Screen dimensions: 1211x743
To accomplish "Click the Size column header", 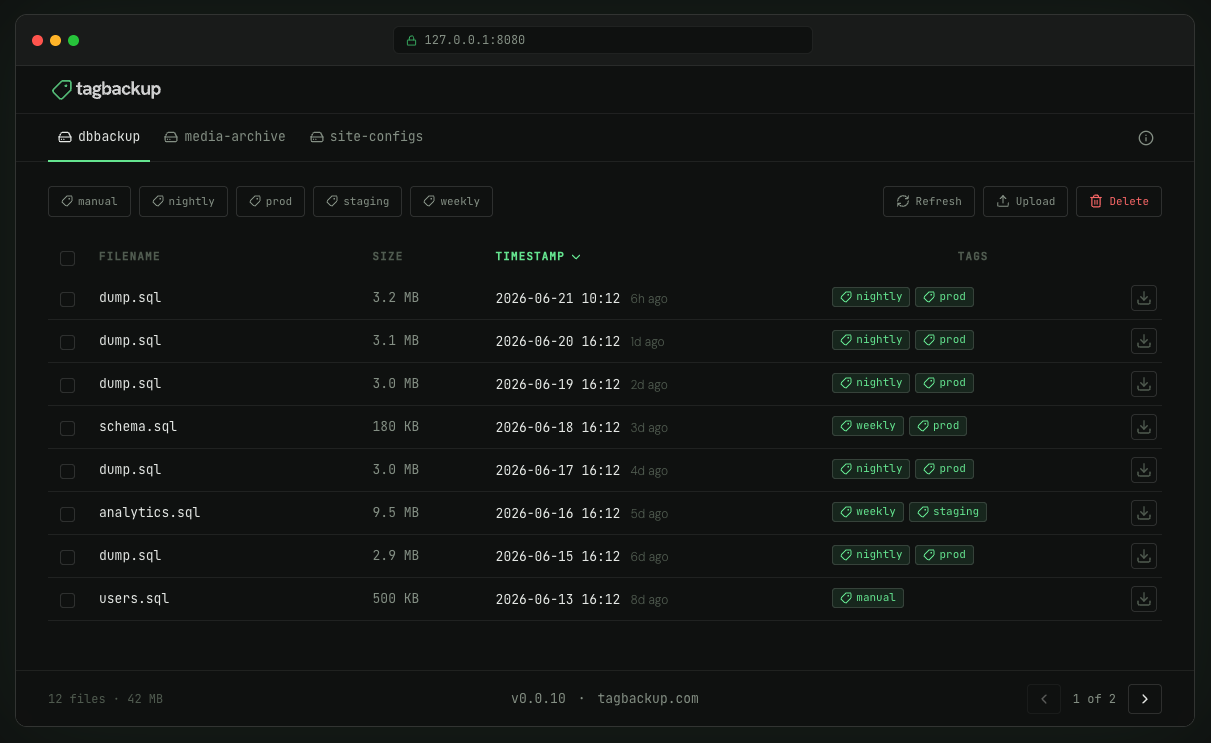I will [387, 257].
